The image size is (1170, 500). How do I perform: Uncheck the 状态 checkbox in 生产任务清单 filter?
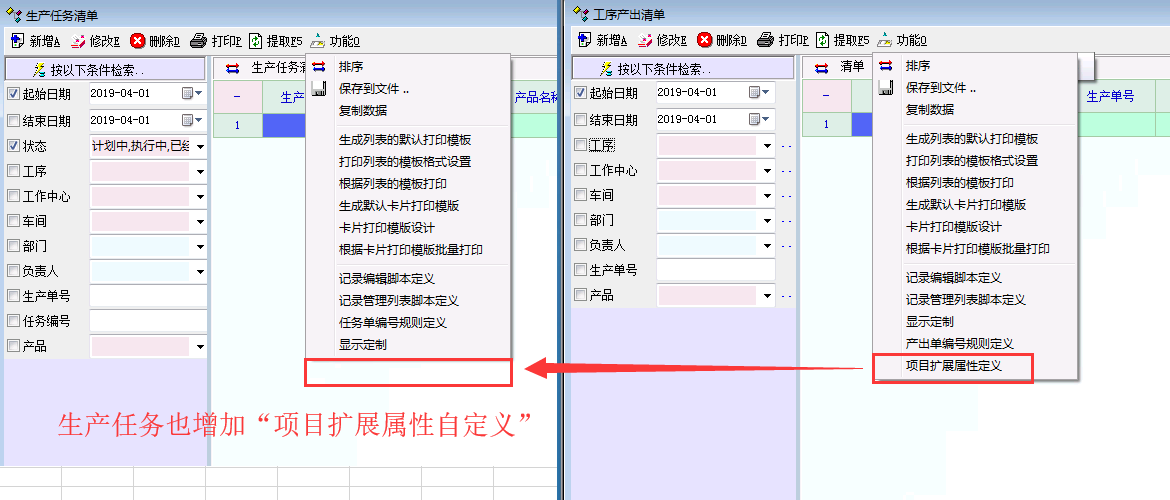pyautogui.click(x=13, y=146)
